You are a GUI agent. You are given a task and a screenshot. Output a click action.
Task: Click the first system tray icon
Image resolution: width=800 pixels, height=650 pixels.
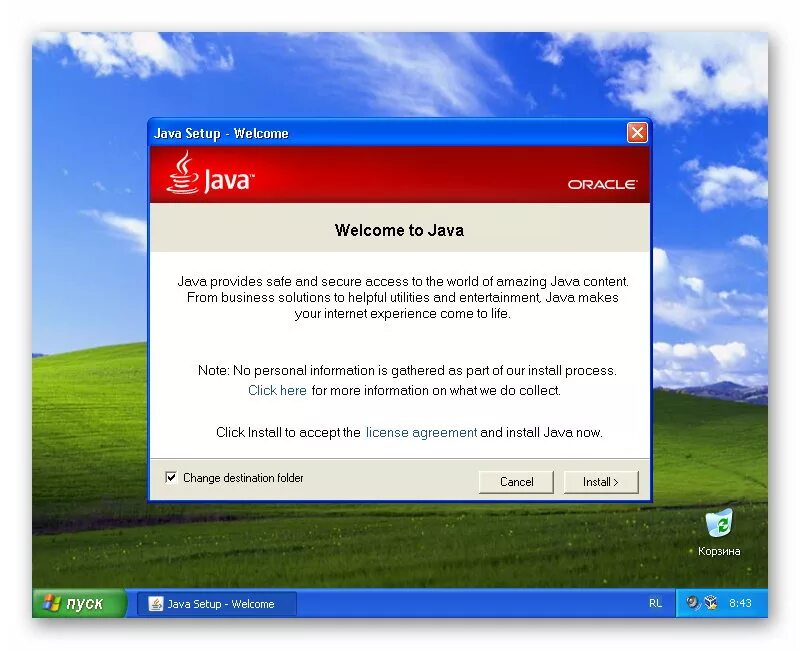(x=692, y=603)
